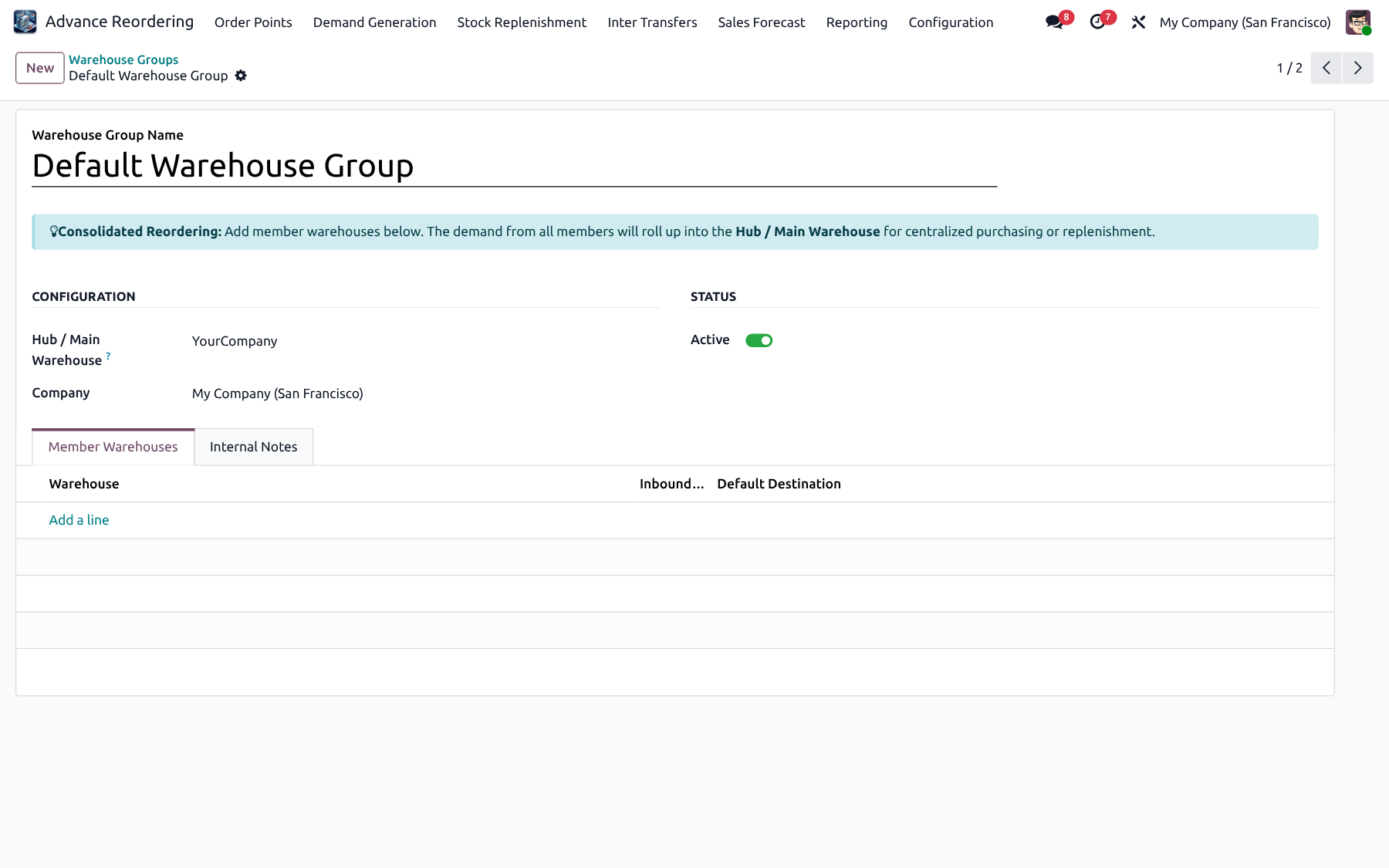This screenshot has height=868, width=1389.
Task: Switch to the Internal Notes tab
Action: pos(253,447)
